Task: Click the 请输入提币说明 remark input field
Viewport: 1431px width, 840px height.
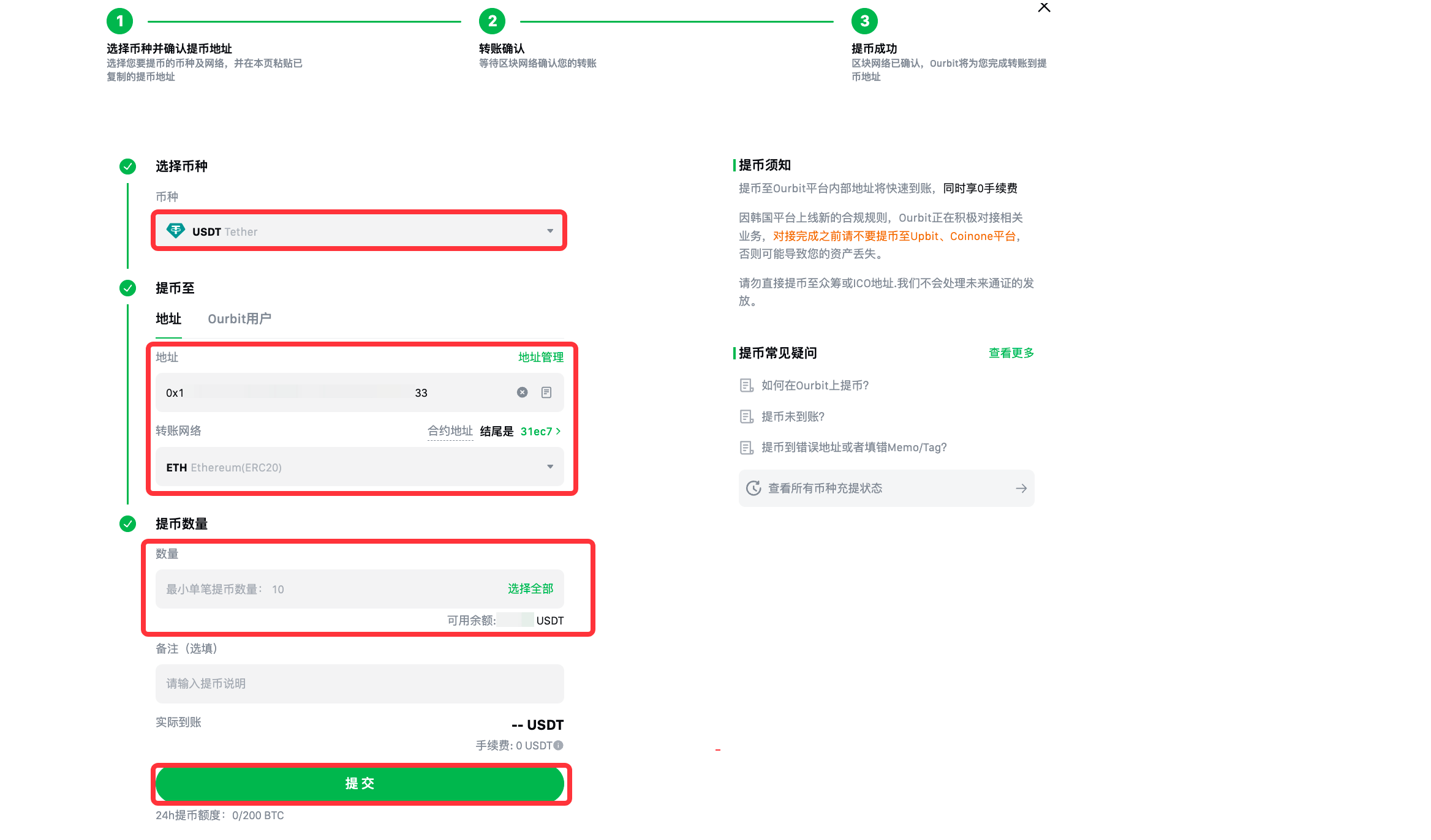Action: pyautogui.click(x=359, y=684)
